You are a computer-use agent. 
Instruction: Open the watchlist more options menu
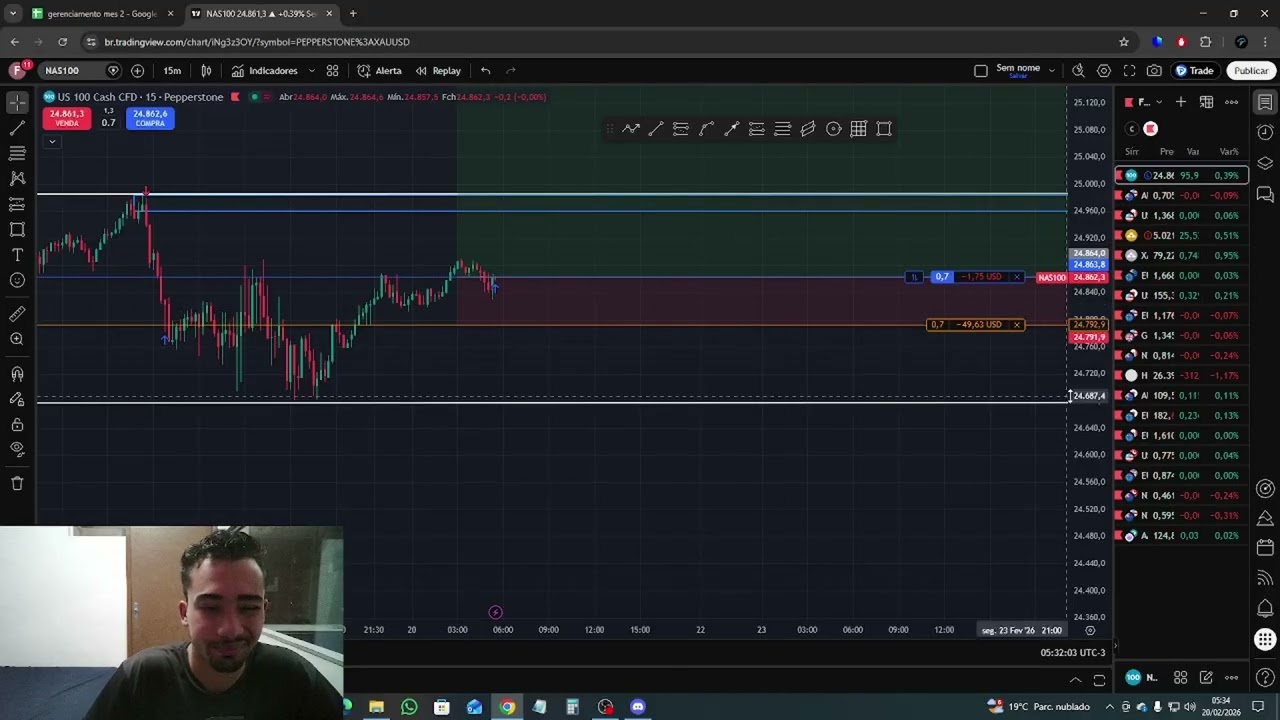coord(1232,102)
